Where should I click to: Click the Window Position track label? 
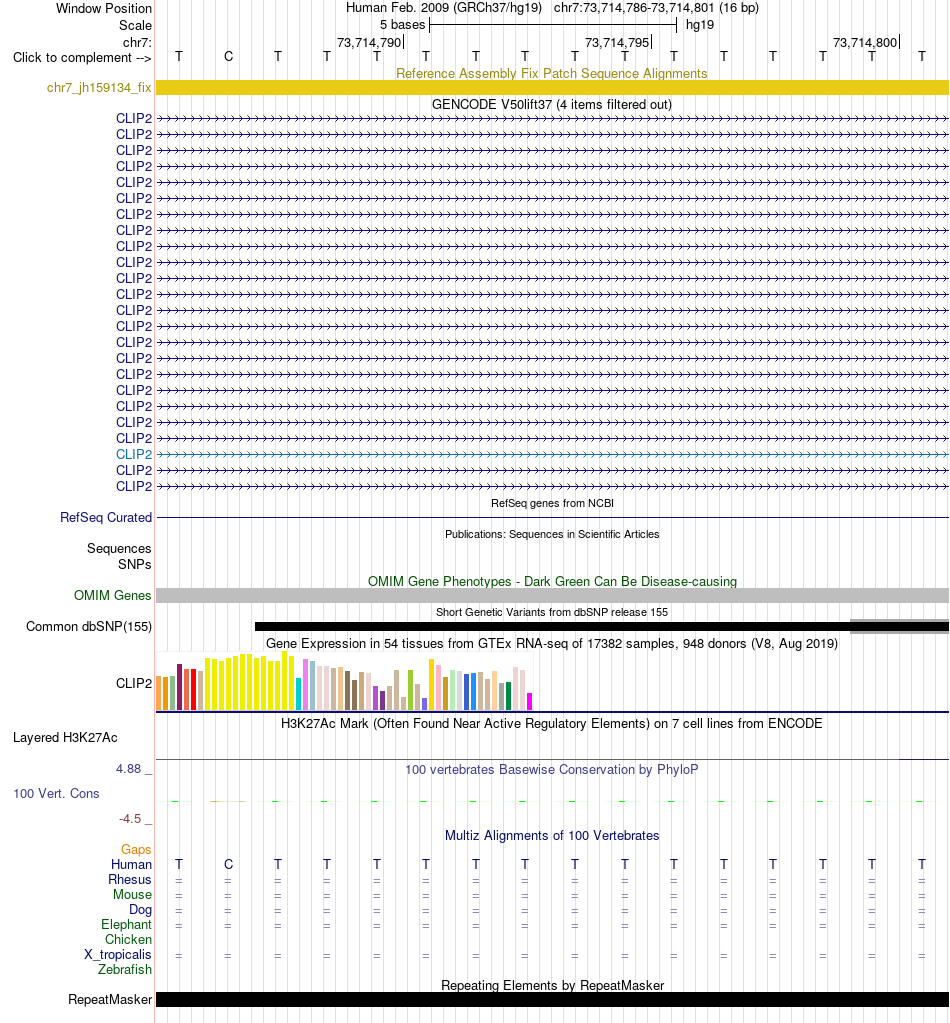tap(104, 8)
